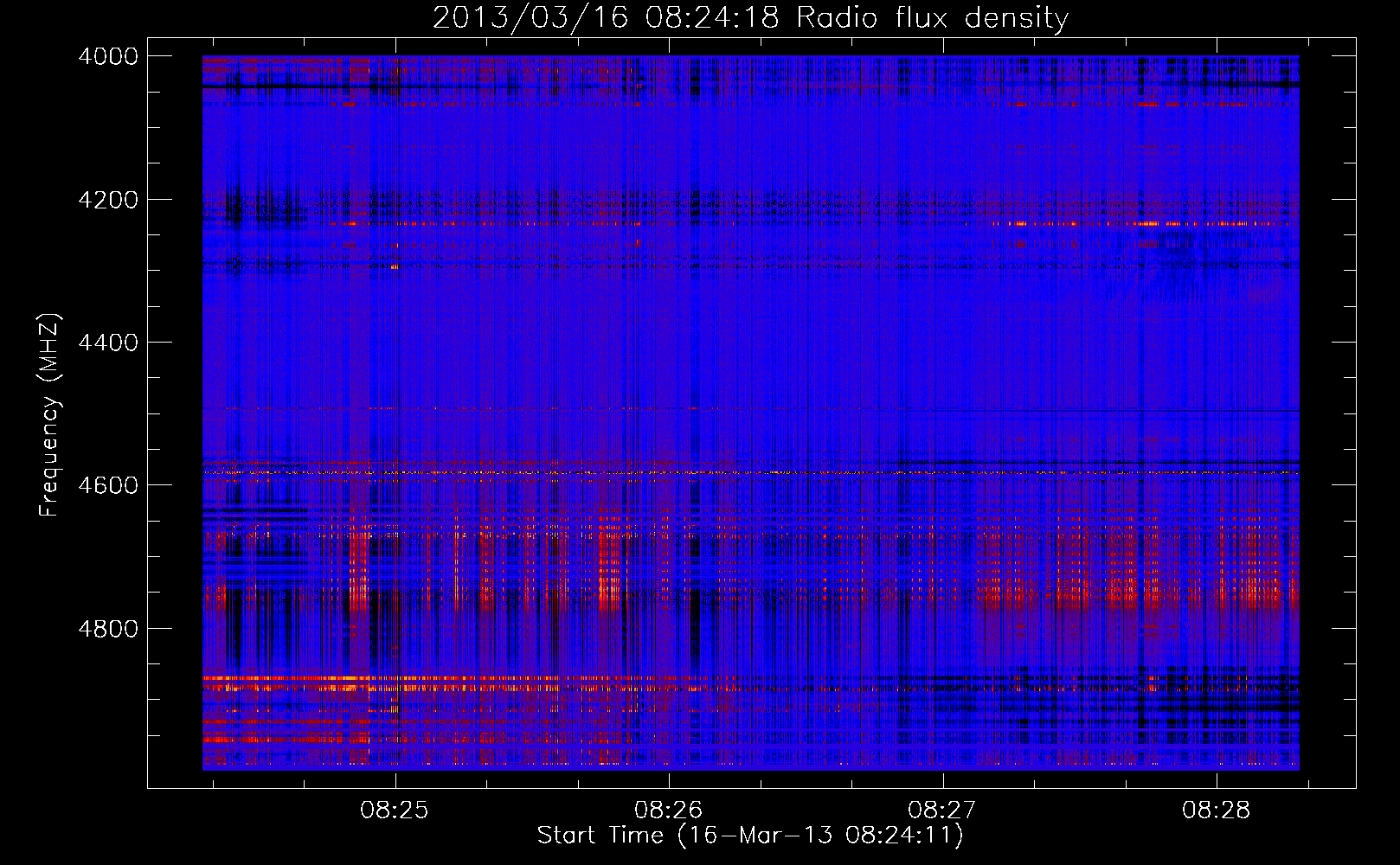The width and height of the screenshot is (1400, 865).
Task: Click the plot title "2013/03/16 08:24:18 Radio flux density"
Action: click(750, 17)
